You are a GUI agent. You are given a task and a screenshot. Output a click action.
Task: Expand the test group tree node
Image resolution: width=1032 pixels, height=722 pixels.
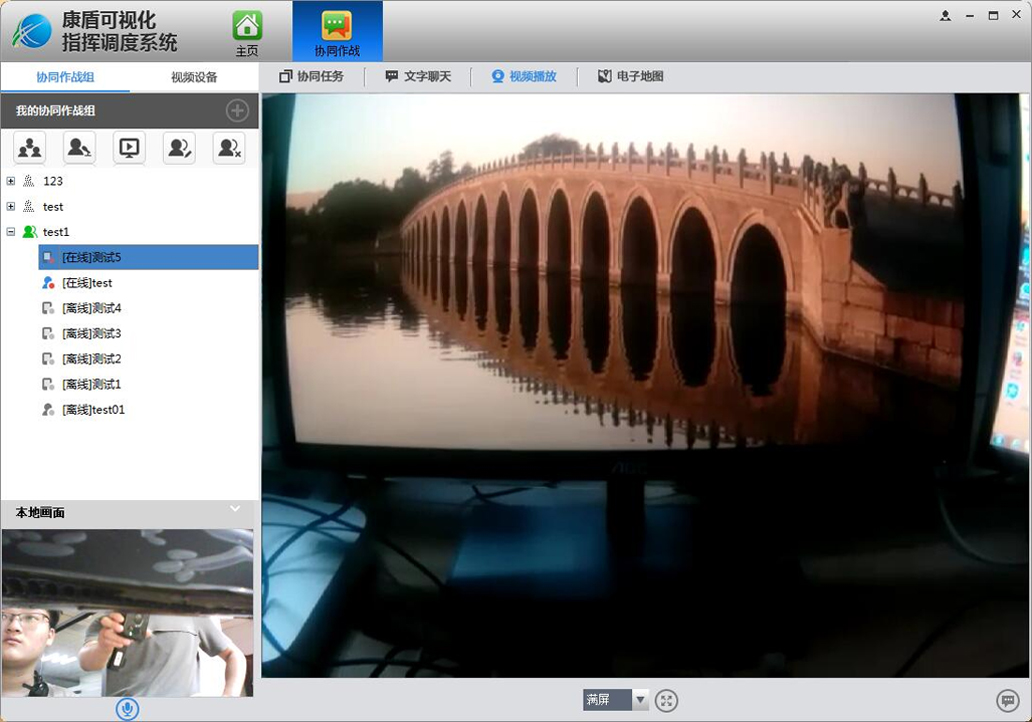(x=11, y=207)
